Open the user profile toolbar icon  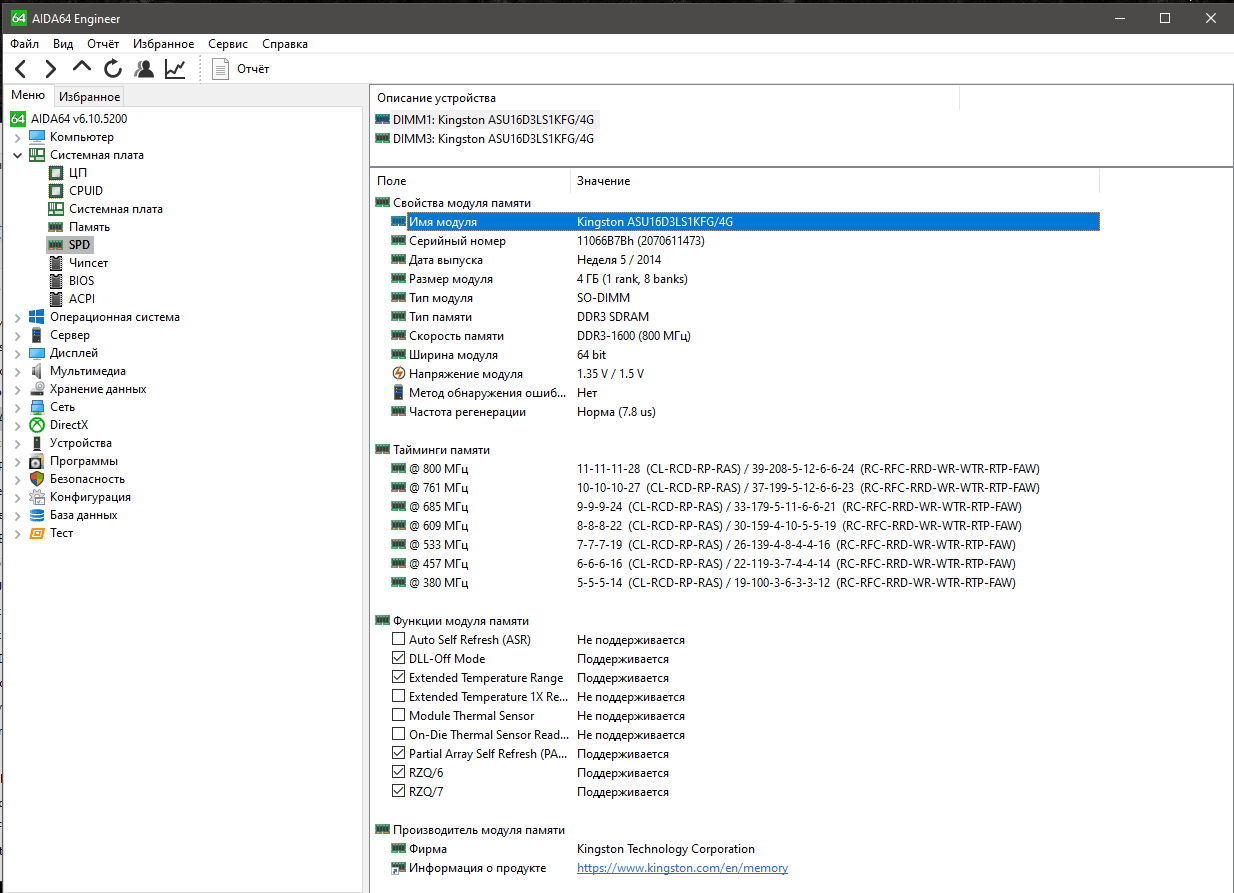(144, 69)
